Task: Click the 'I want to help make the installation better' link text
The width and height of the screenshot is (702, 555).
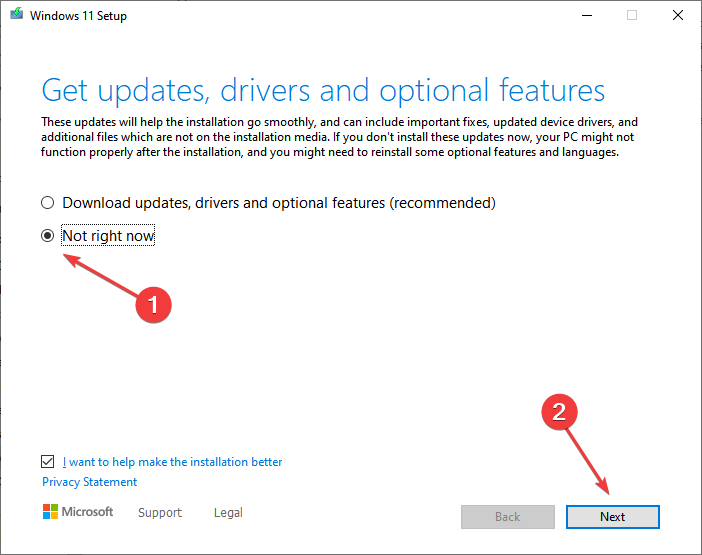Action: [x=172, y=461]
